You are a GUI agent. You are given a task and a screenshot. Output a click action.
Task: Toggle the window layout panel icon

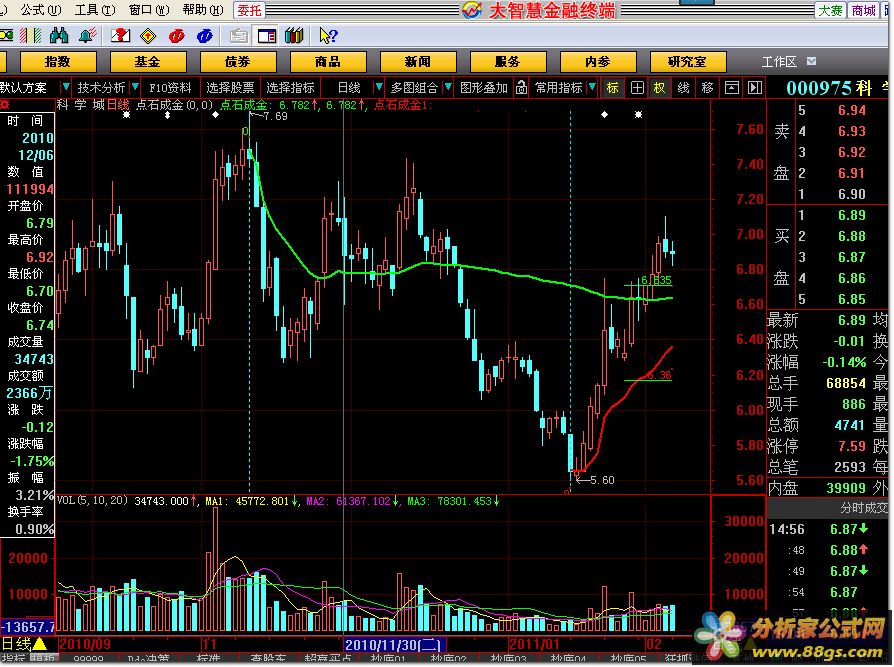pos(266,36)
